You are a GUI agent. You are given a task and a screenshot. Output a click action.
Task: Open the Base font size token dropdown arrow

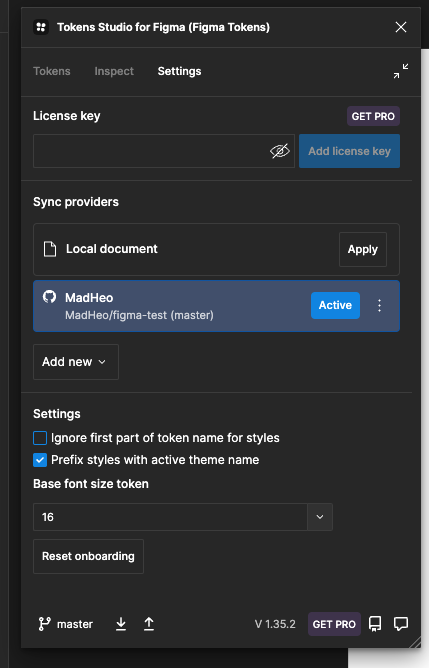click(x=320, y=517)
